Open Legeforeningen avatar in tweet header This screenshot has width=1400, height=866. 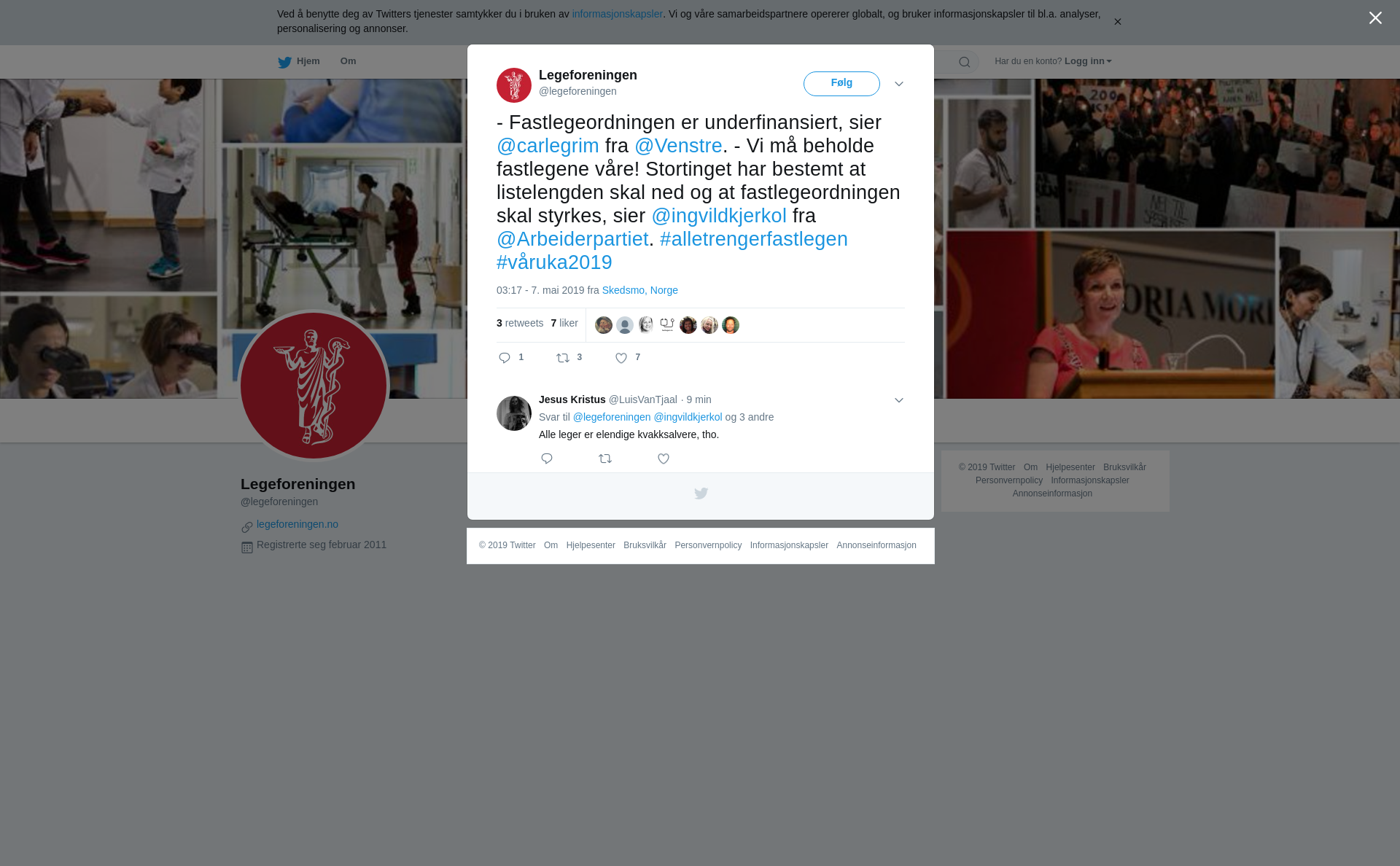click(x=514, y=85)
